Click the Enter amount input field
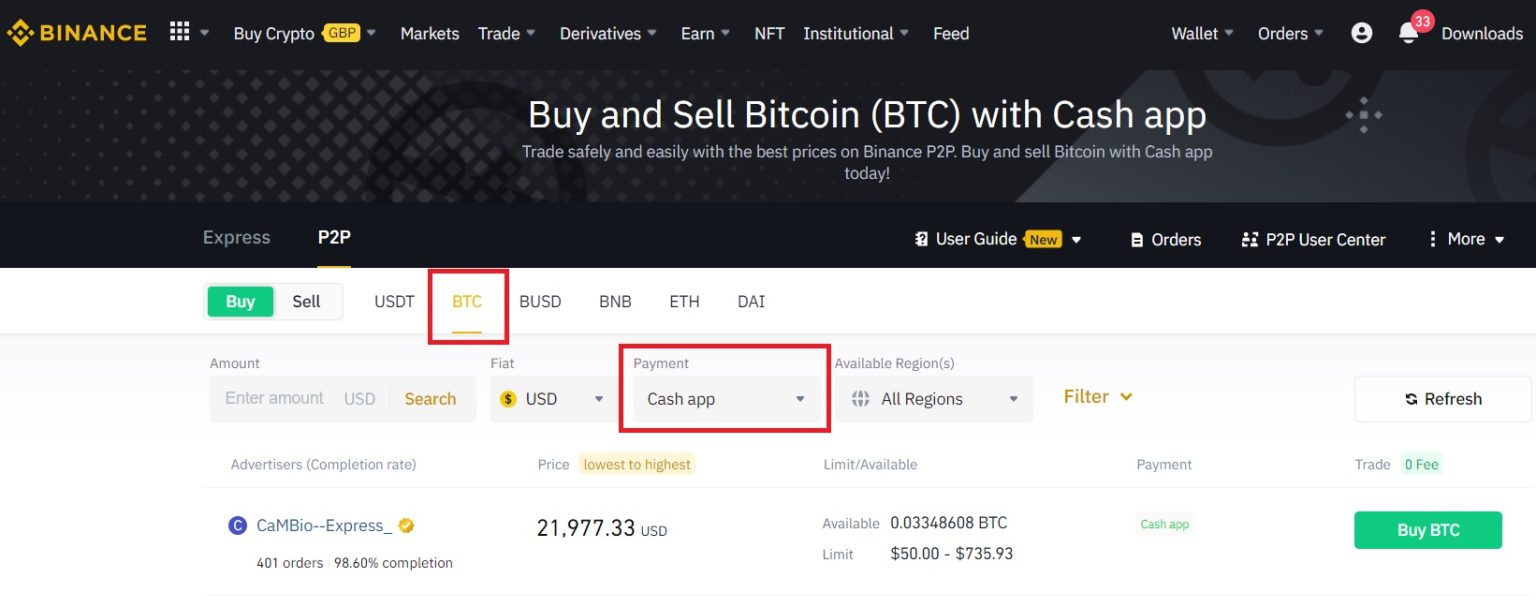Viewport: 1536px width, 607px height. point(273,398)
